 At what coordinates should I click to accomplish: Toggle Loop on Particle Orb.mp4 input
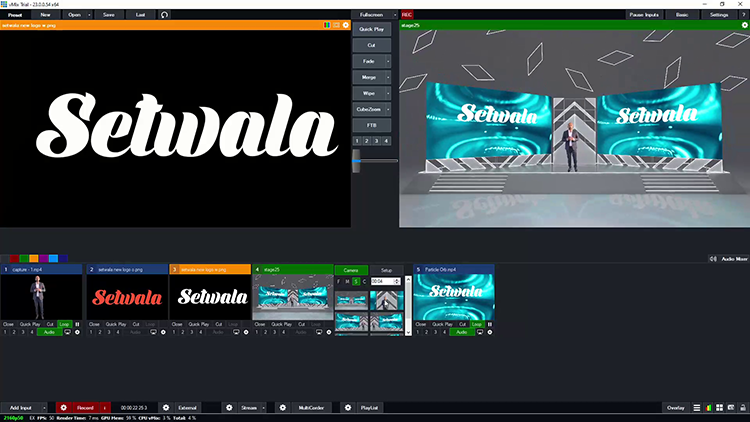(x=476, y=324)
